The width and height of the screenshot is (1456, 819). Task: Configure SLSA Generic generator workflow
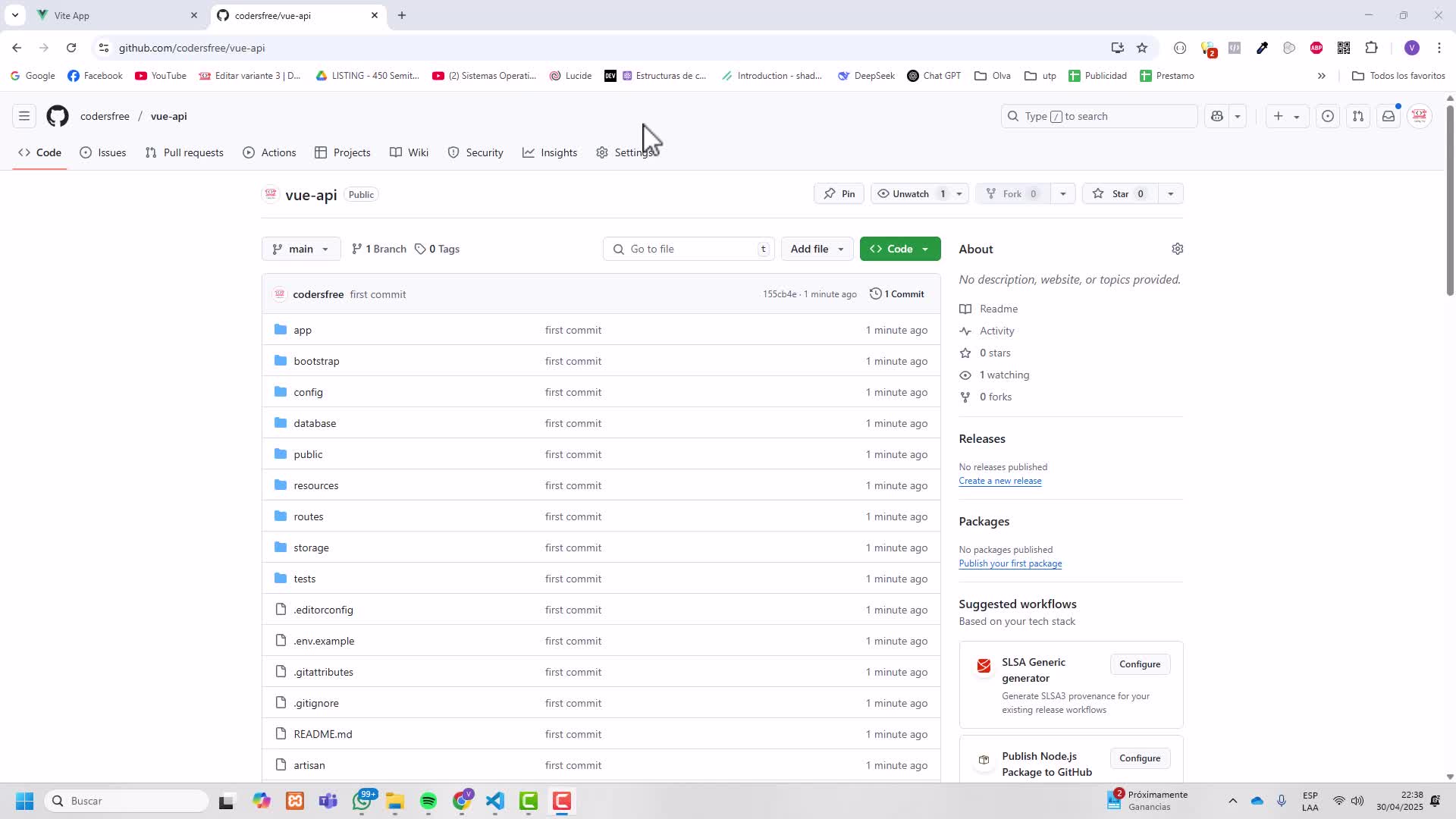[1139, 664]
